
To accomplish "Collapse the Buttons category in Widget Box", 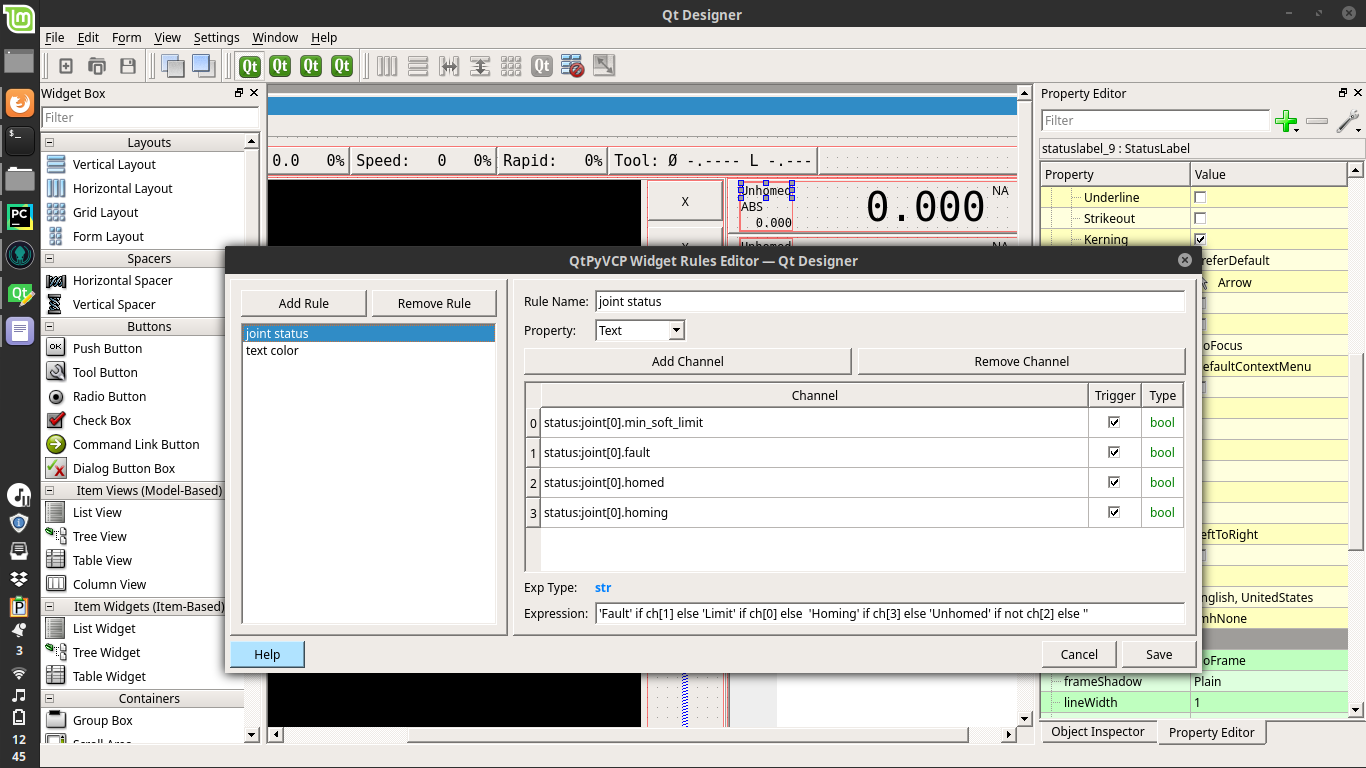I will point(50,326).
